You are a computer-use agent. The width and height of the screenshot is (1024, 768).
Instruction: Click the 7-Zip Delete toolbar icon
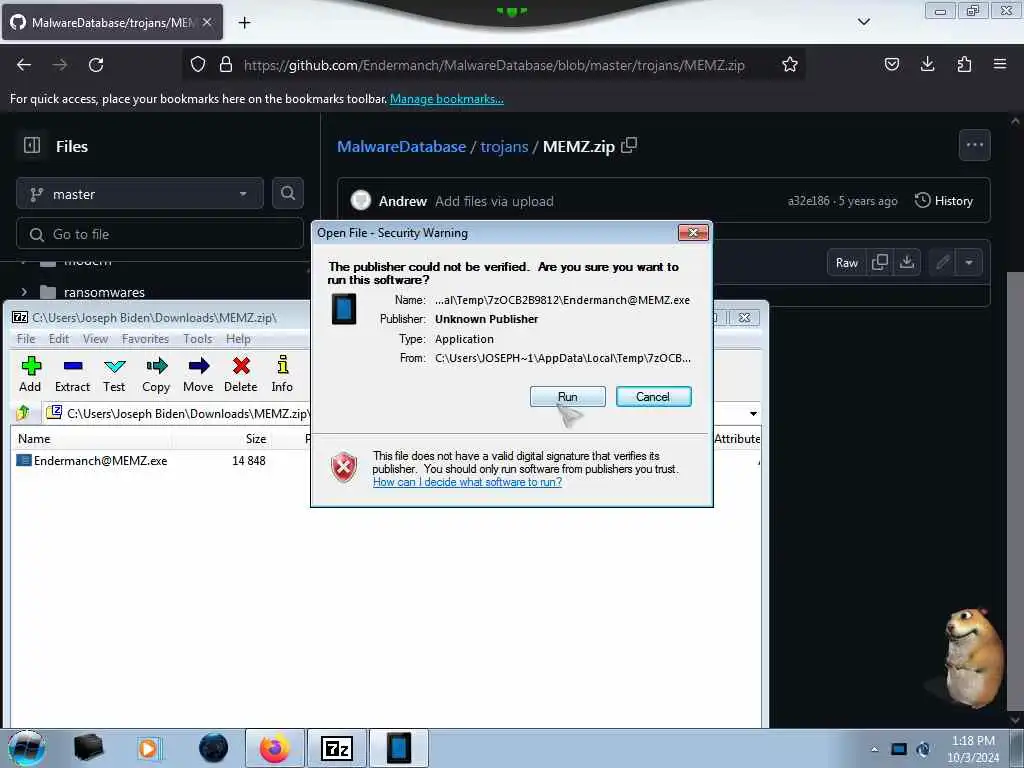point(241,374)
